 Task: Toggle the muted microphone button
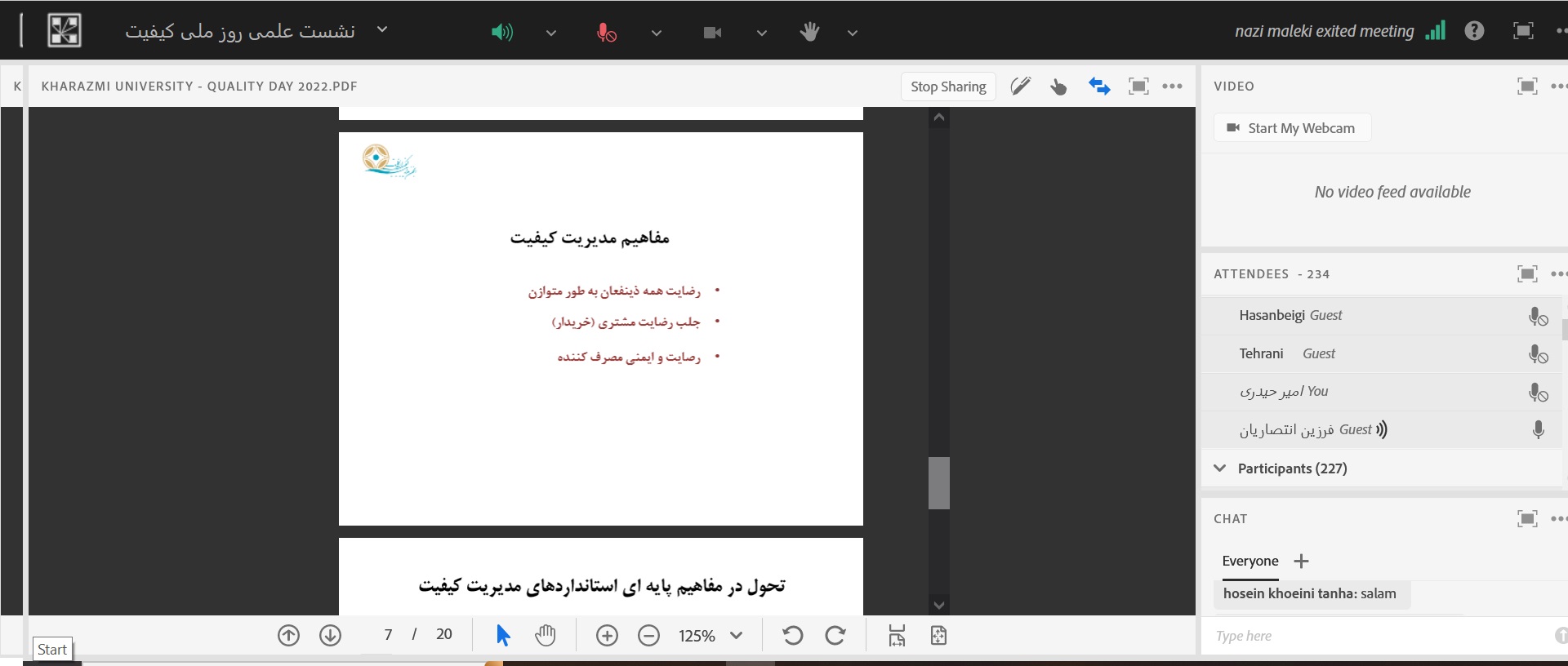606,32
